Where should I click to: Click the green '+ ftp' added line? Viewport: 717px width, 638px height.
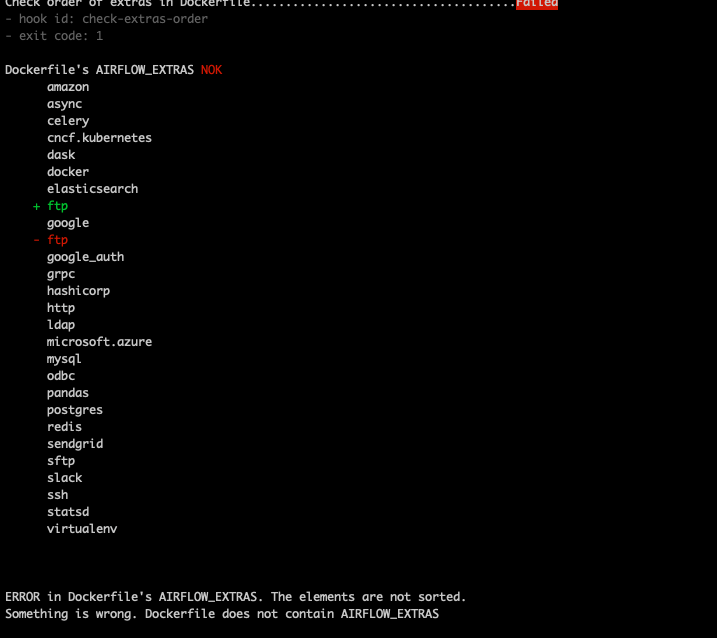click(x=50, y=206)
